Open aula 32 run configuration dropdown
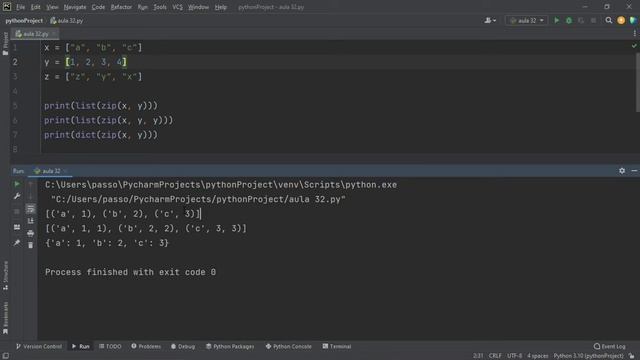This screenshot has height=360, width=640. pyautogui.click(x=527, y=20)
